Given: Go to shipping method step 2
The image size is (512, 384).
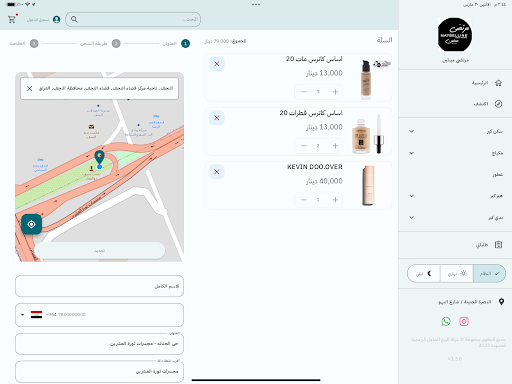Looking at the screenshot, I should [116, 44].
